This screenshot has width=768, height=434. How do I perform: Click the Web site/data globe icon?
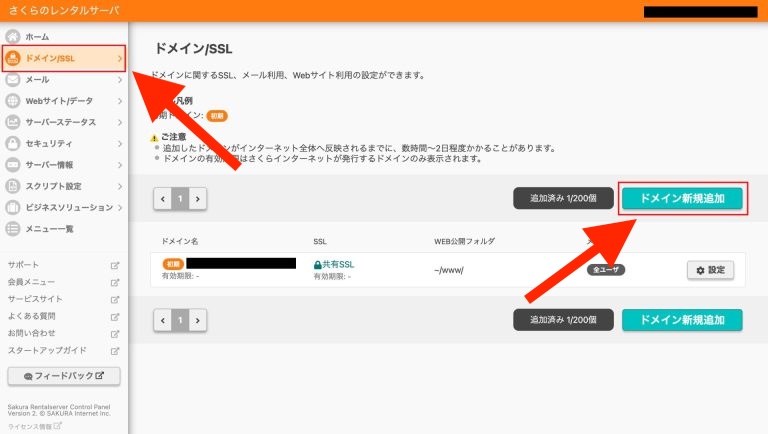(13, 101)
